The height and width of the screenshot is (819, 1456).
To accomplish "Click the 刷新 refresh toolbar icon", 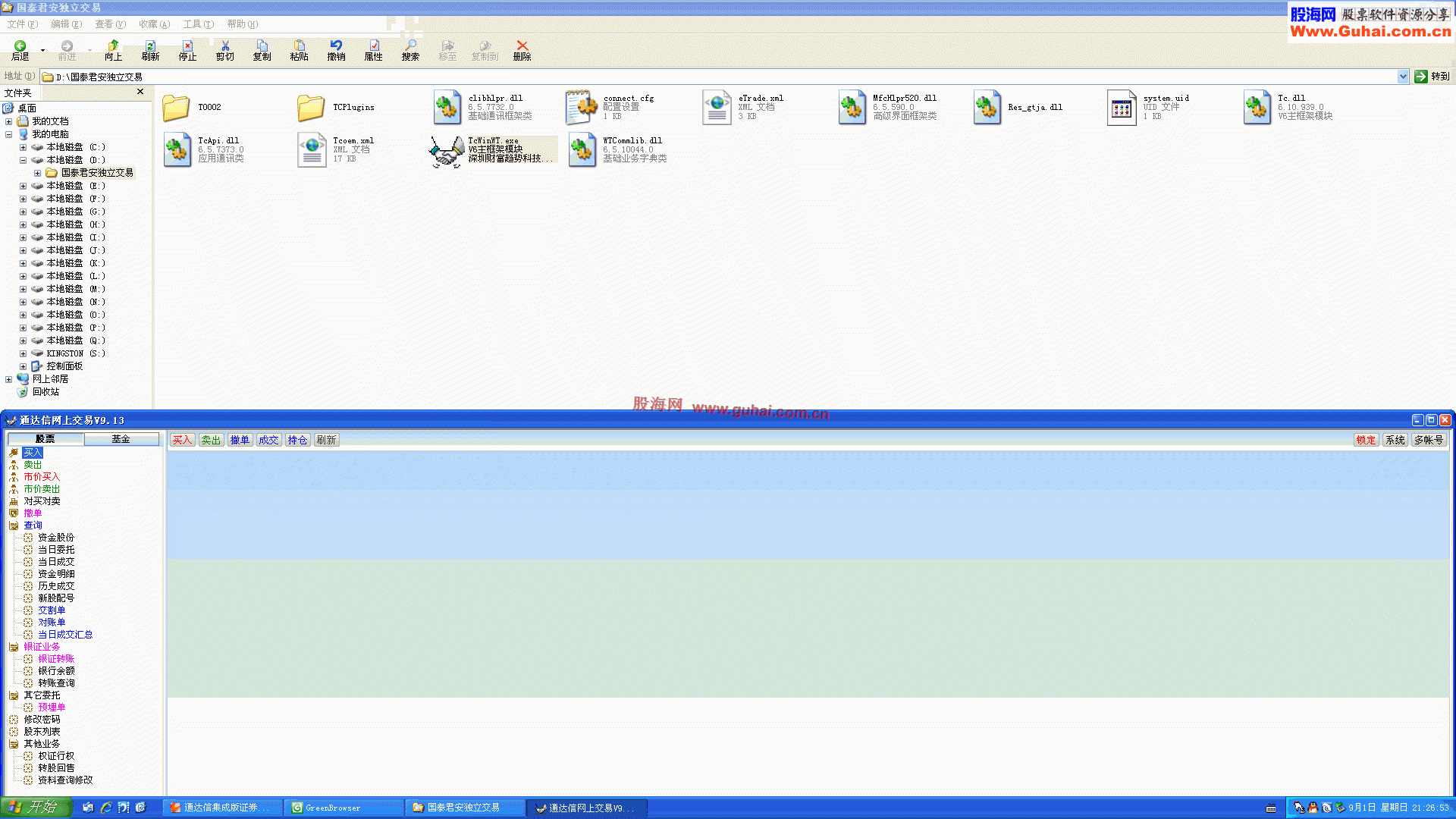I will [x=150, y=51].
